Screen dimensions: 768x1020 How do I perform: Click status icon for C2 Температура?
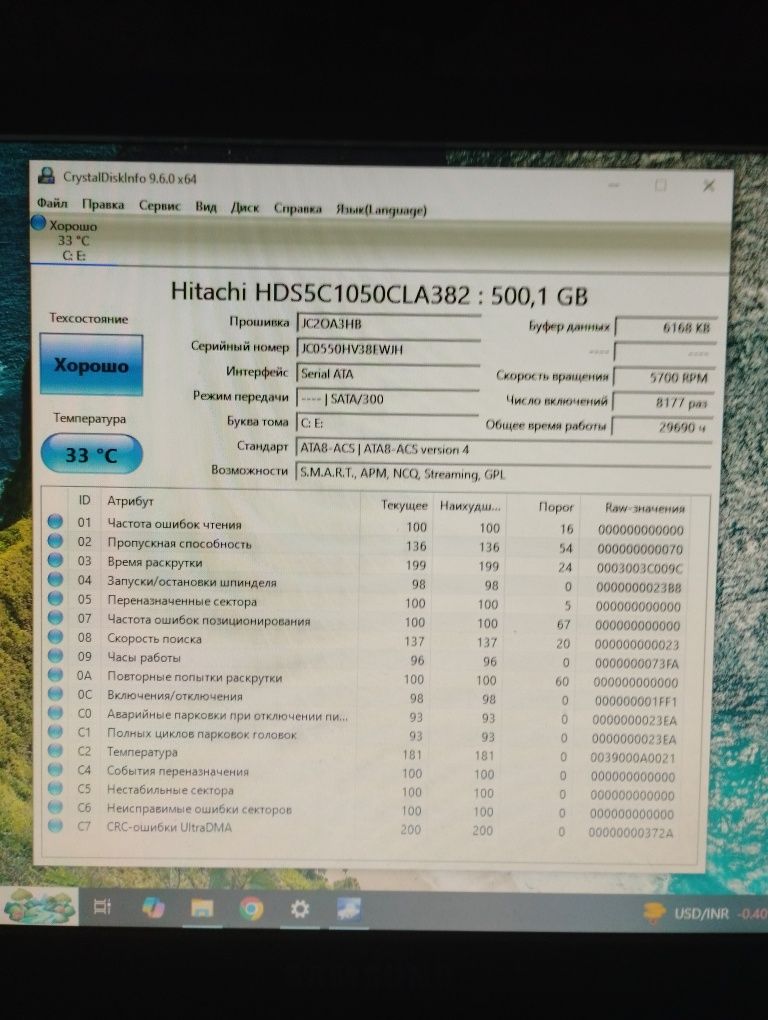coord(55,750)
